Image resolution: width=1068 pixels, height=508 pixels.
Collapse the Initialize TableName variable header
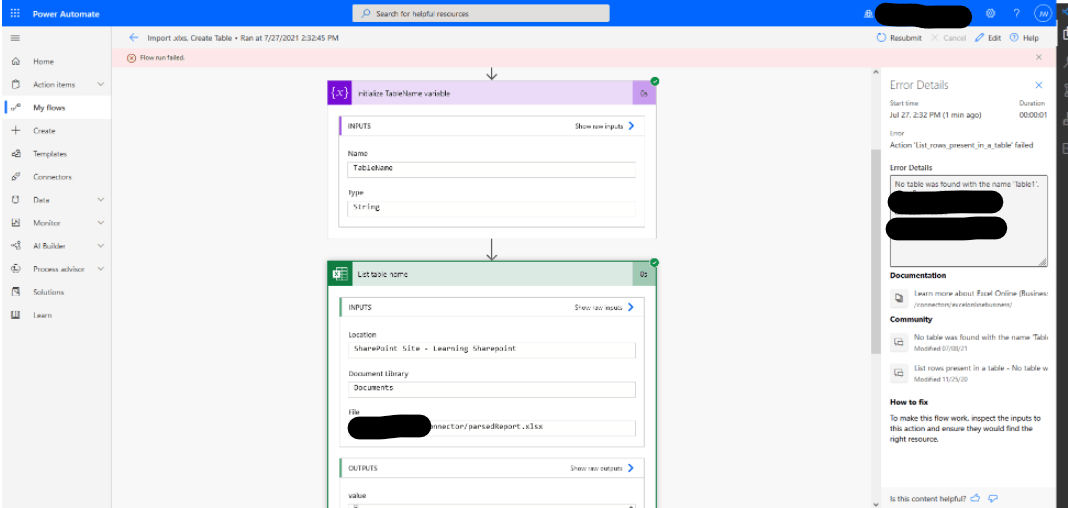(x=492, y=93)
